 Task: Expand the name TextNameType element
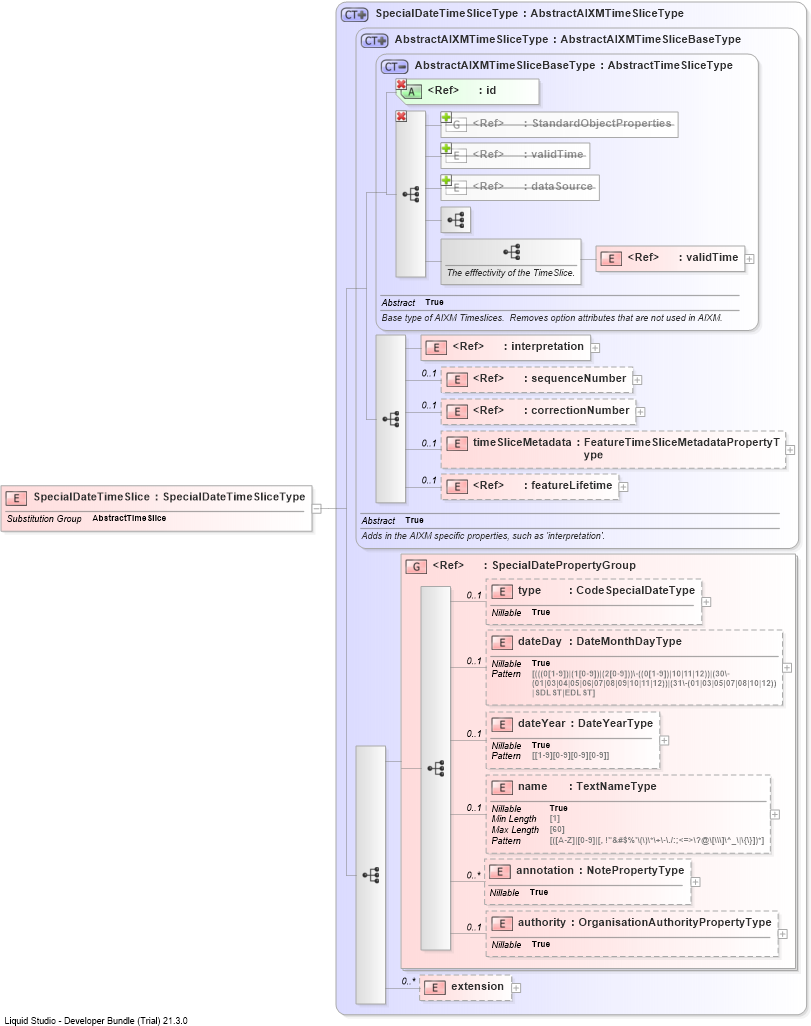click(x=775, y=815)
